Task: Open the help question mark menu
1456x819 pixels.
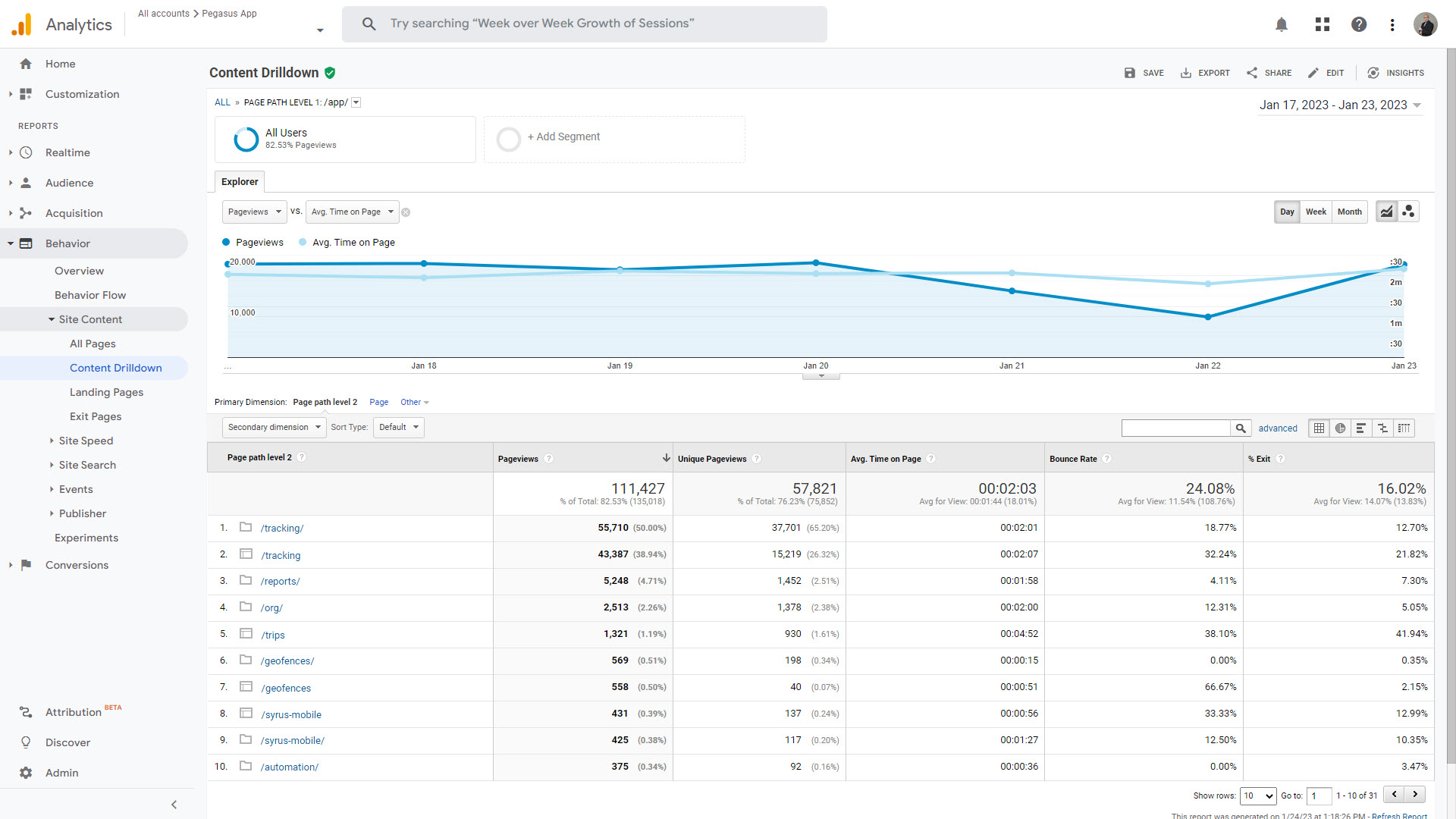Action: [x=1359, y=24]
